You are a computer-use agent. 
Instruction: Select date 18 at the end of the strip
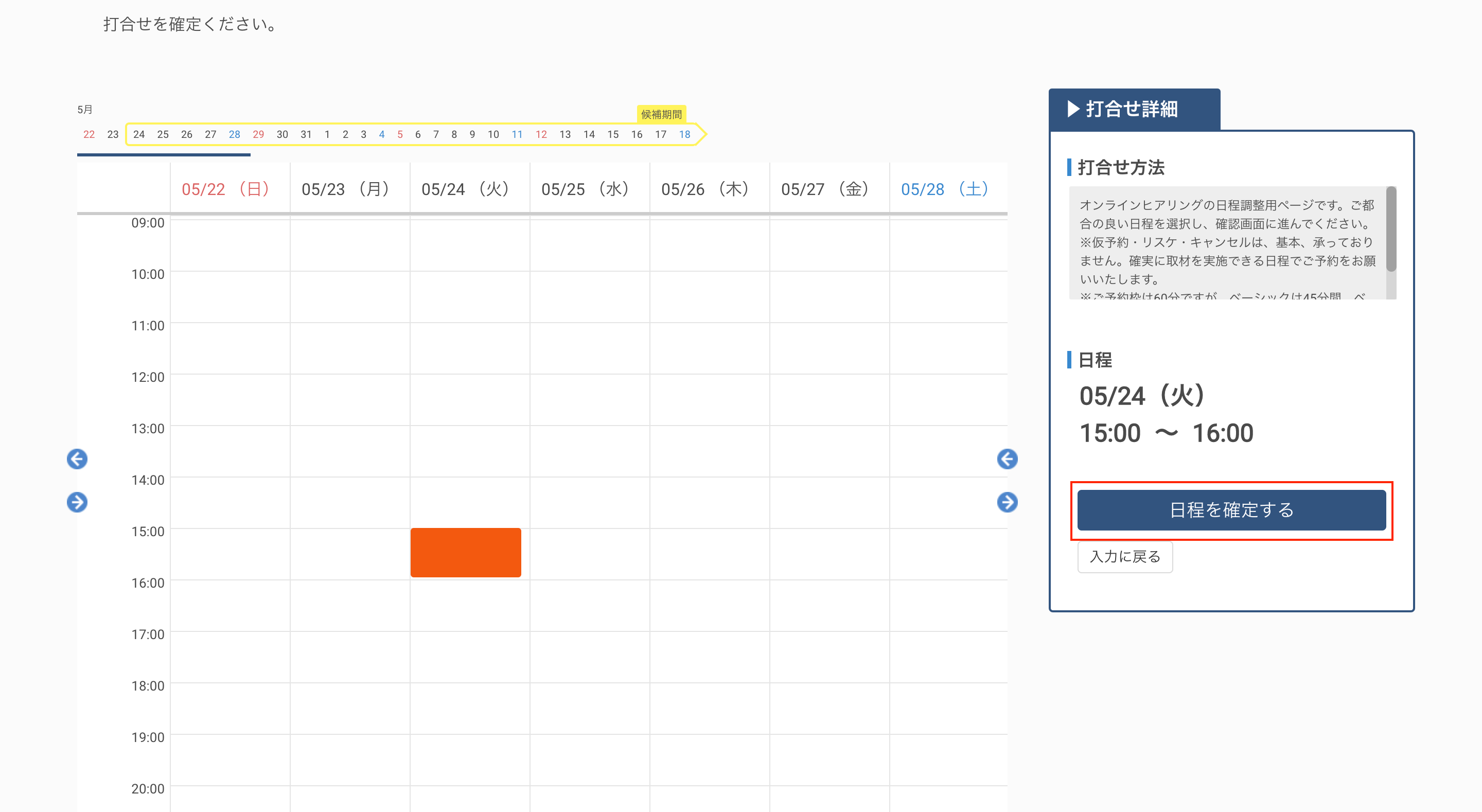point(684,135)
